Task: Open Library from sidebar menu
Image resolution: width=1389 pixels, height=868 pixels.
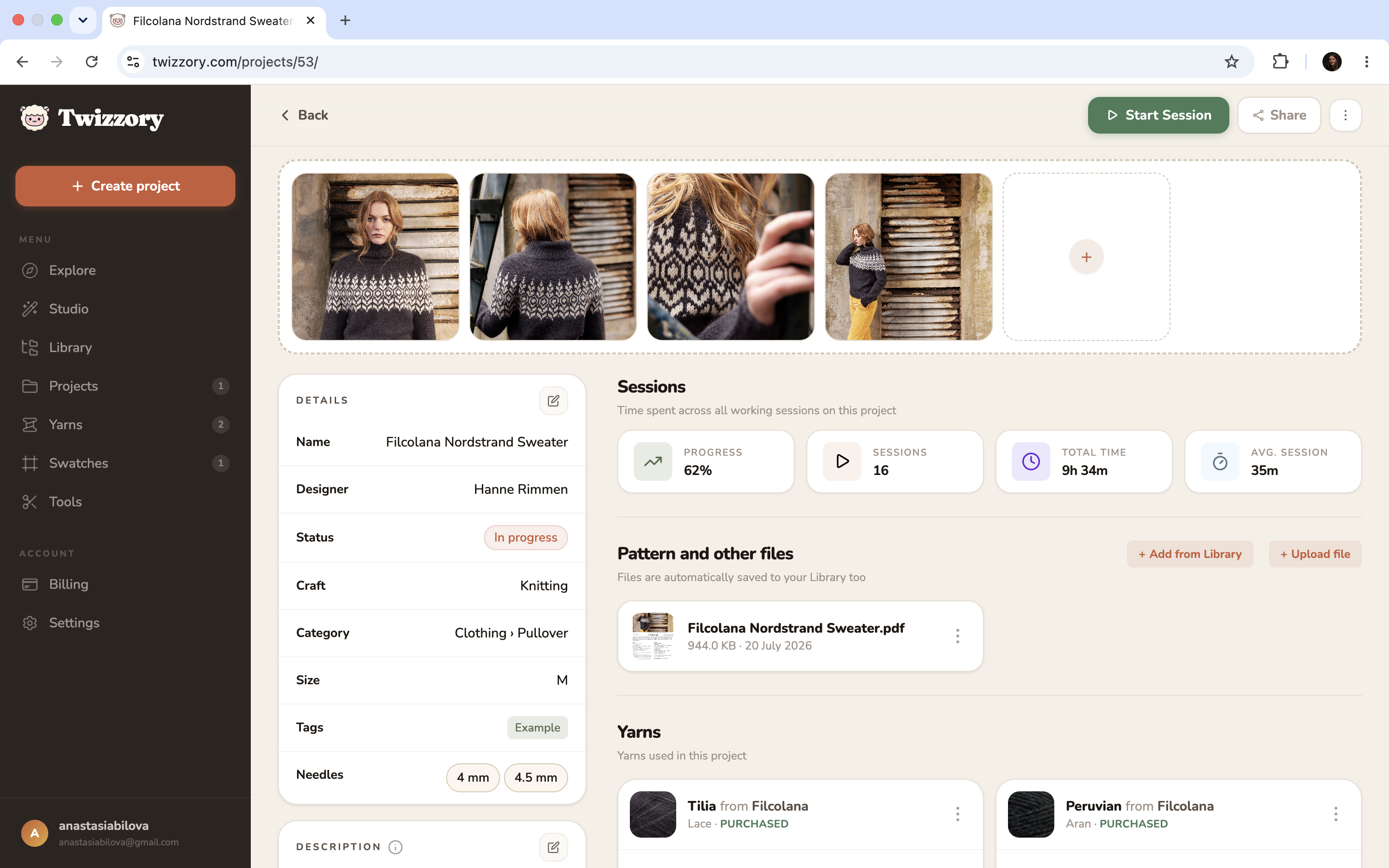Action: [x=125, y=347]
